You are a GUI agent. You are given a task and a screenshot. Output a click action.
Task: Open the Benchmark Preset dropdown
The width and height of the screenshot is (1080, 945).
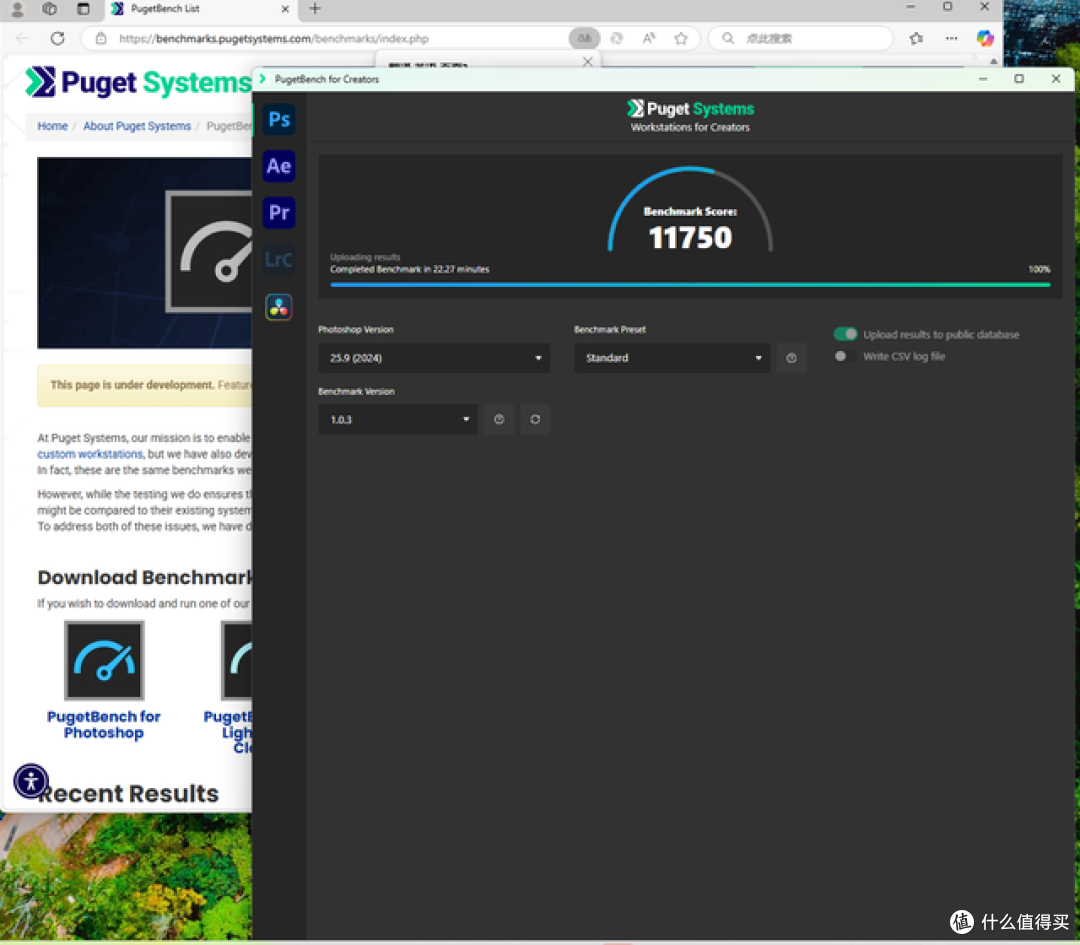672,358
